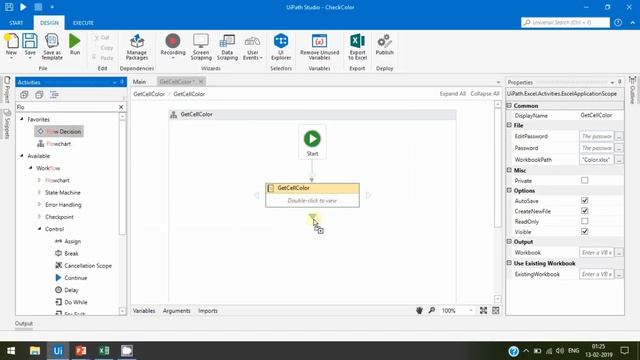The width and height of the screenshot is (640, 360).
Task: Open the Variables panel tab
Action: [144, 311]
